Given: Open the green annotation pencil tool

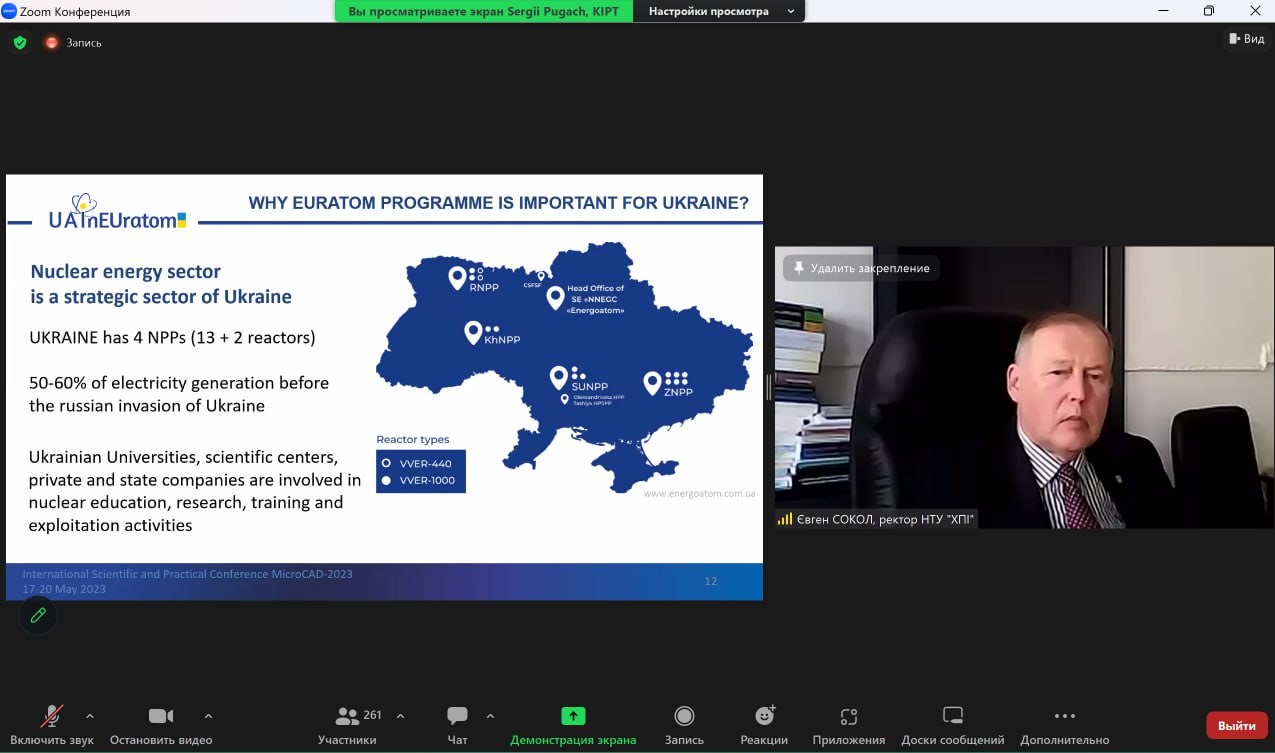Looking at the screenshot, I should pyautogui.click(x=38, y=615).
